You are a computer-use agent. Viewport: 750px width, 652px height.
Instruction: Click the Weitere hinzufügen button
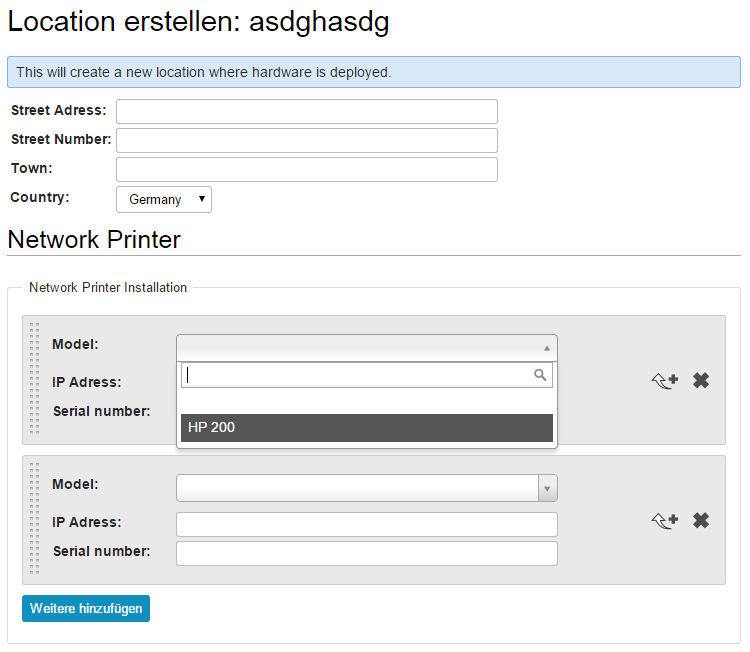pyautogui.click(x=86, y=608)
